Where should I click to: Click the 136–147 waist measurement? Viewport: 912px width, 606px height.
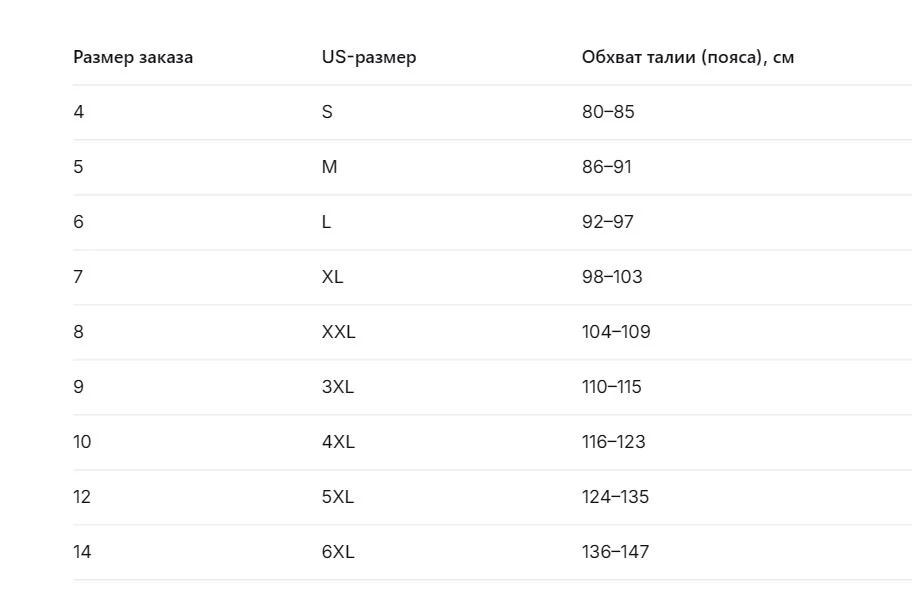615,552
